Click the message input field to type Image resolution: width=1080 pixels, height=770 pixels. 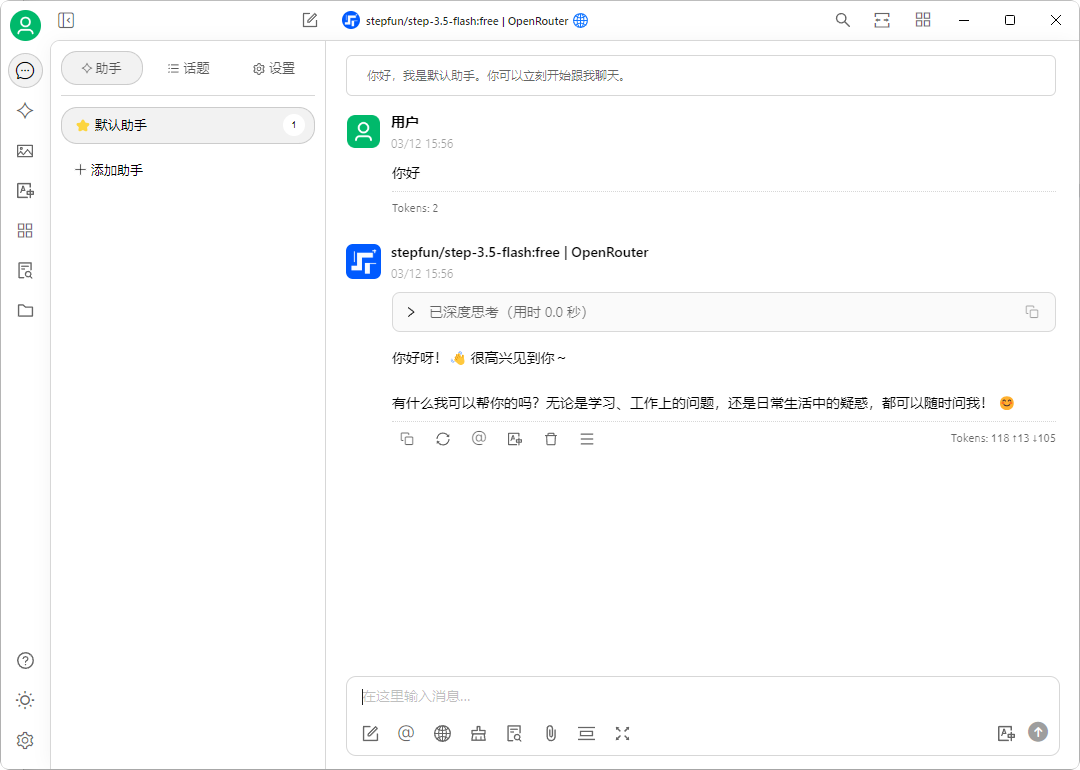700,695
